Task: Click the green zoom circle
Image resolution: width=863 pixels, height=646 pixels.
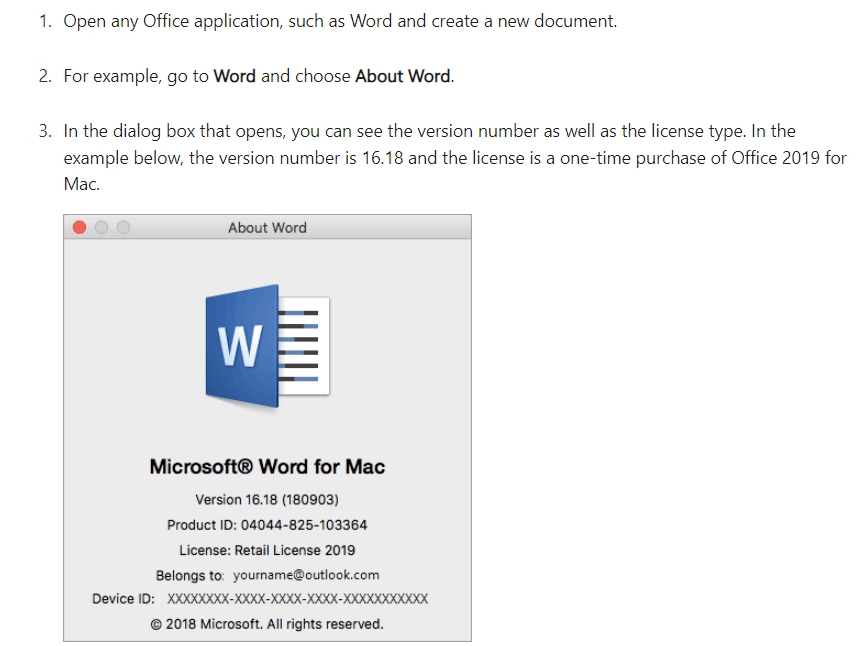Action: tap(122, 227)
